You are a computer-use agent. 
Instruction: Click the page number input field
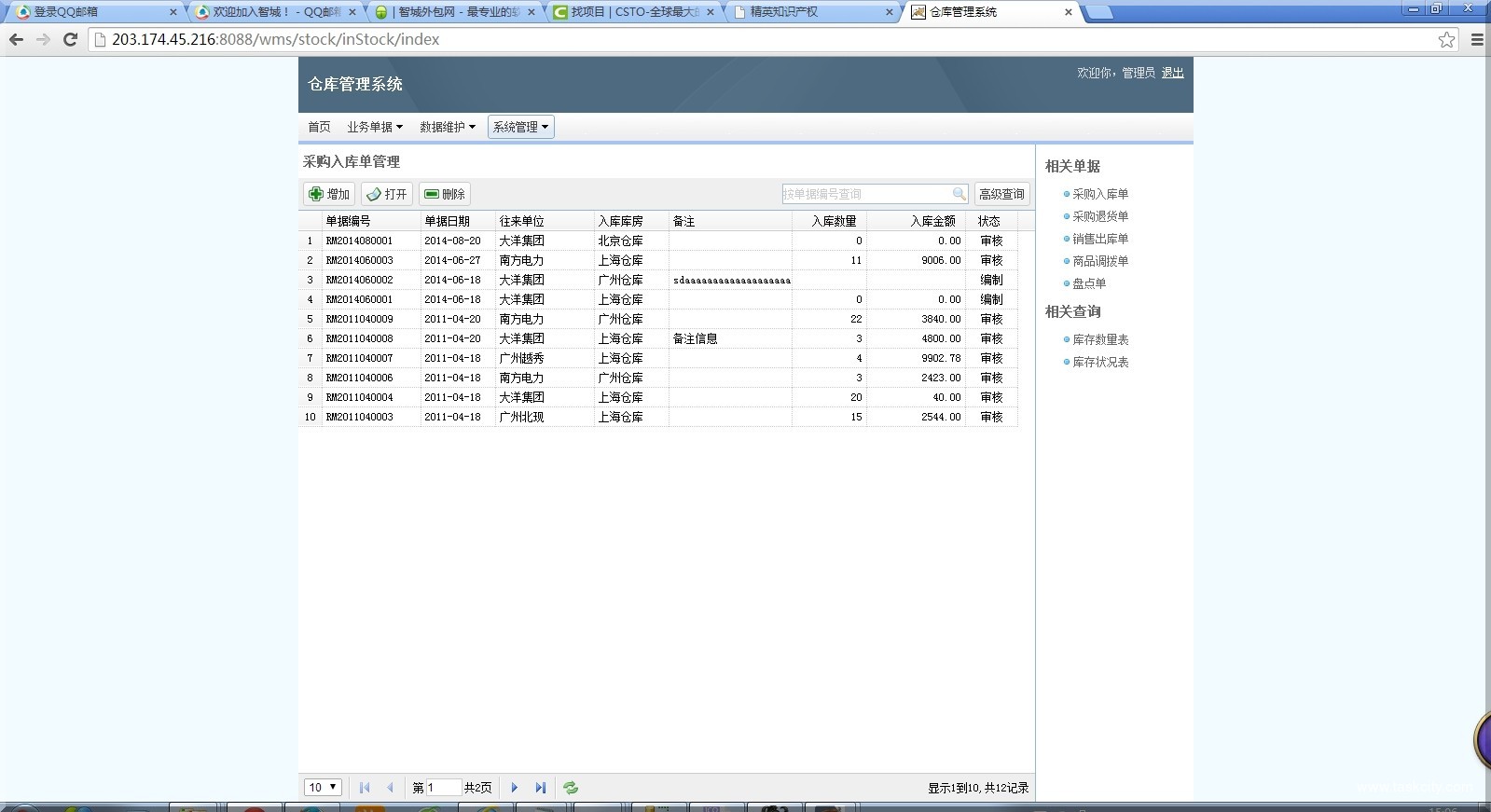coord(444,788)
